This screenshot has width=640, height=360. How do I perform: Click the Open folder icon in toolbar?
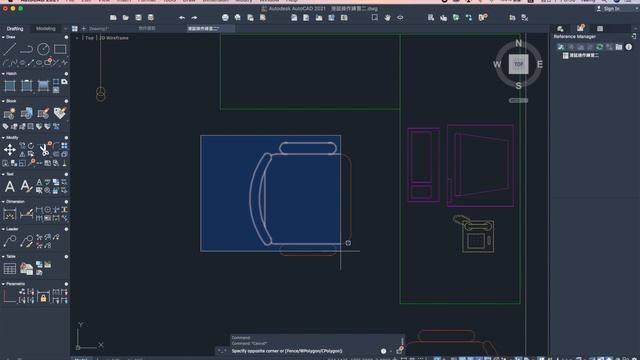point(126,18)
